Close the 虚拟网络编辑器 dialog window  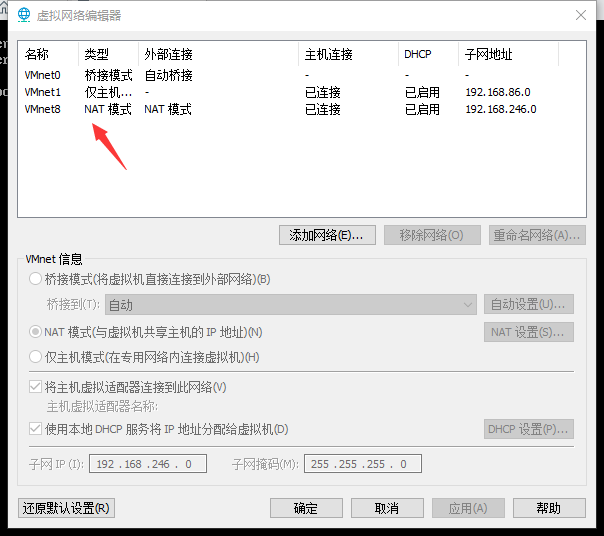coord(581,15)
